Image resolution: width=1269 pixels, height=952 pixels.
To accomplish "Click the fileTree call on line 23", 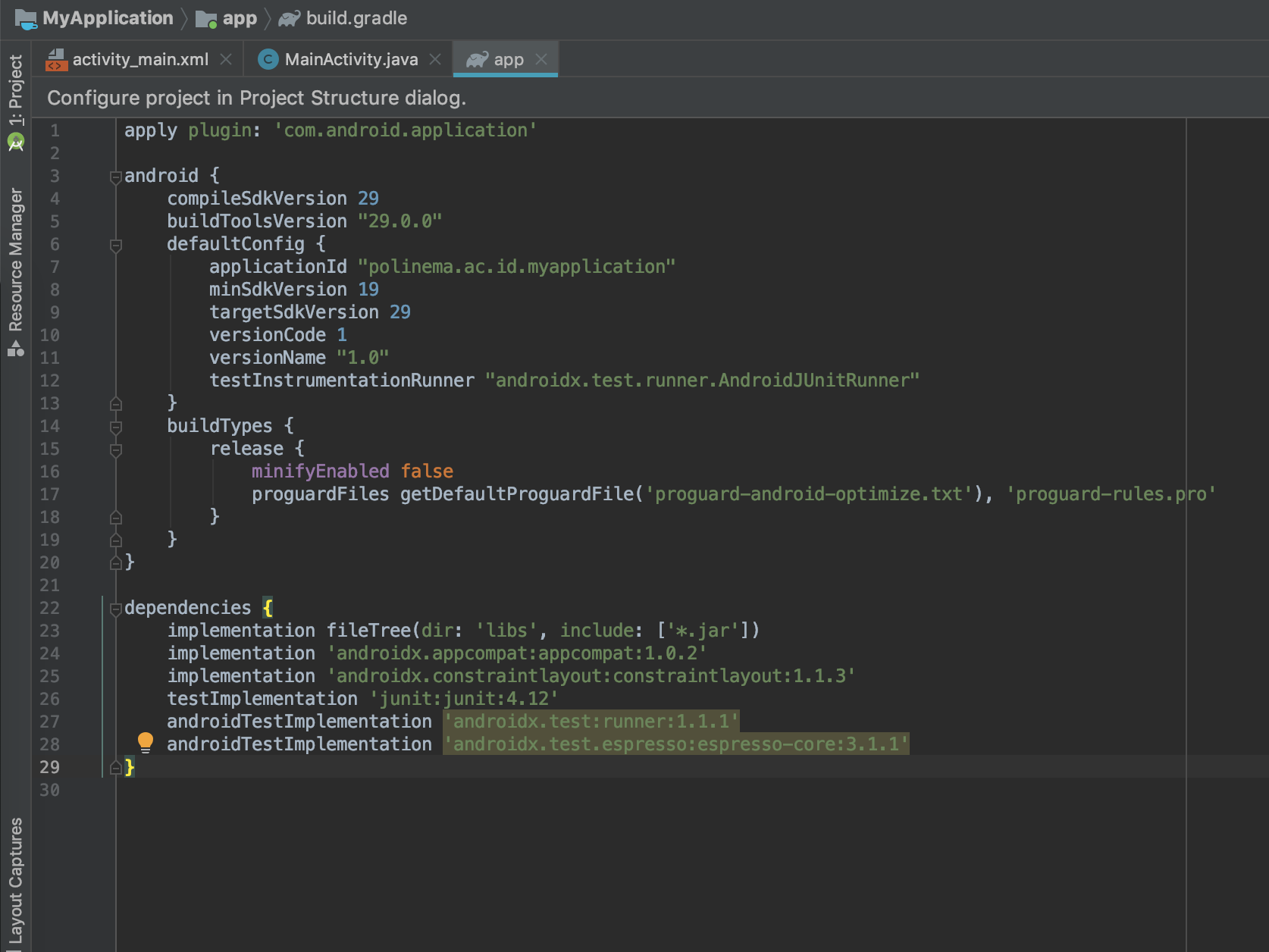I will (x=543, y=631).
